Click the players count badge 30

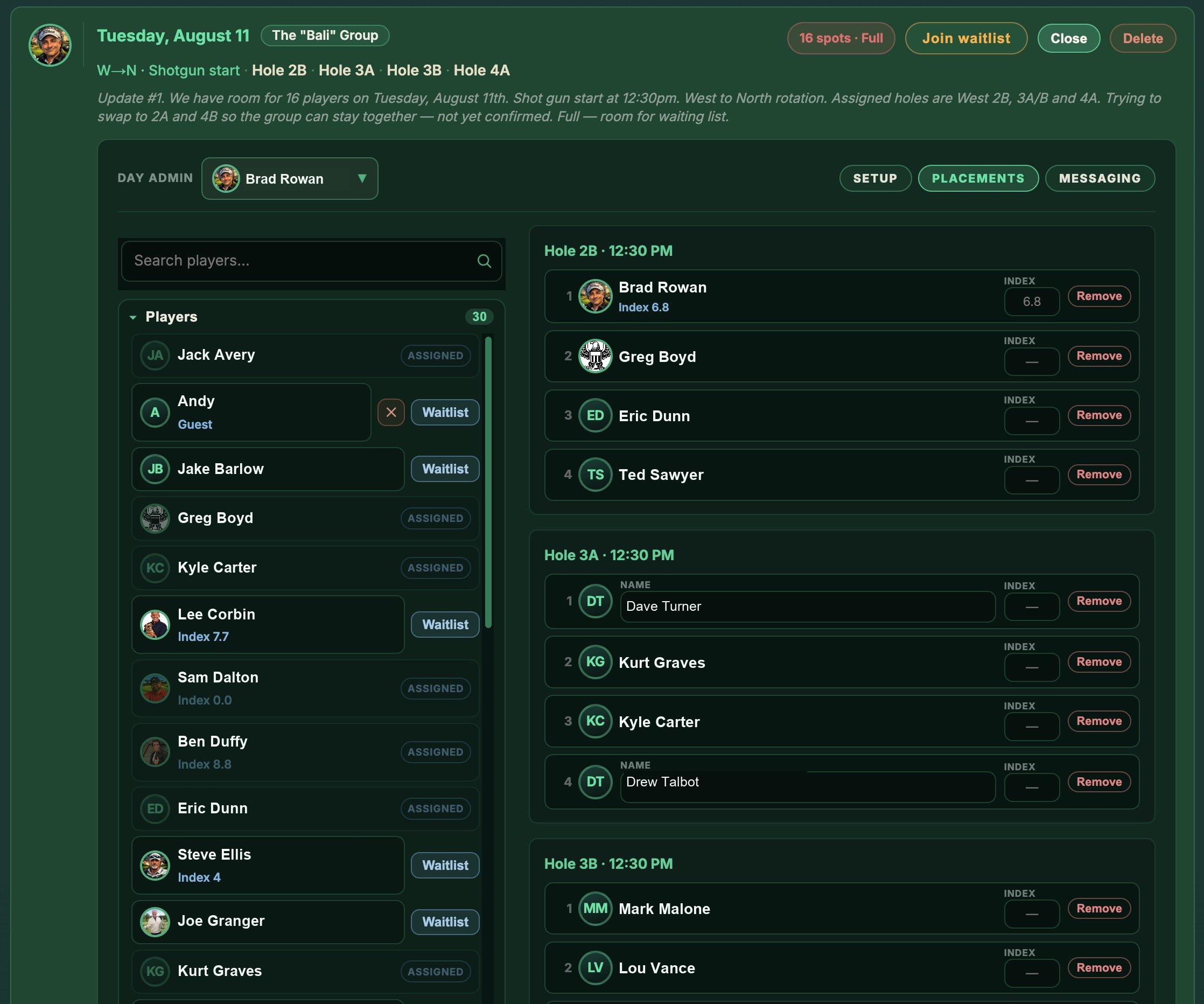coord(479,317)
